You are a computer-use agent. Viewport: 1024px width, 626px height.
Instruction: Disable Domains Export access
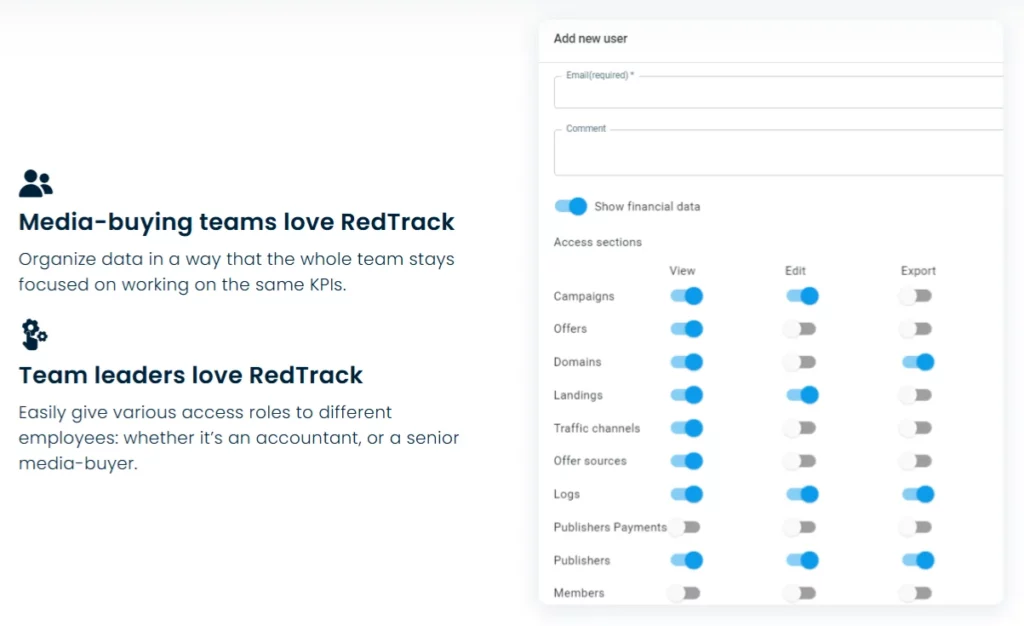917,361
